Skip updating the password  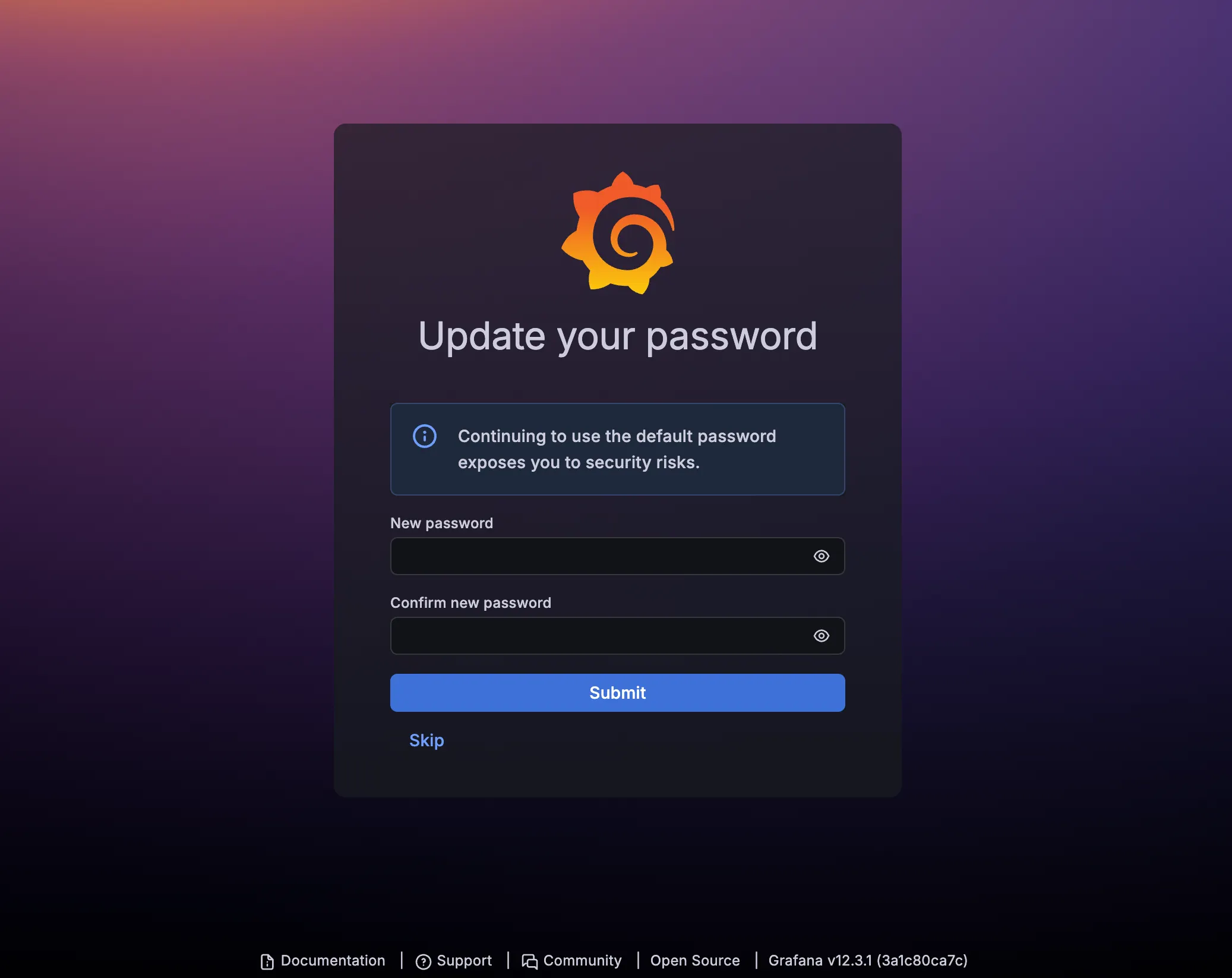click(x=427, y=740)
